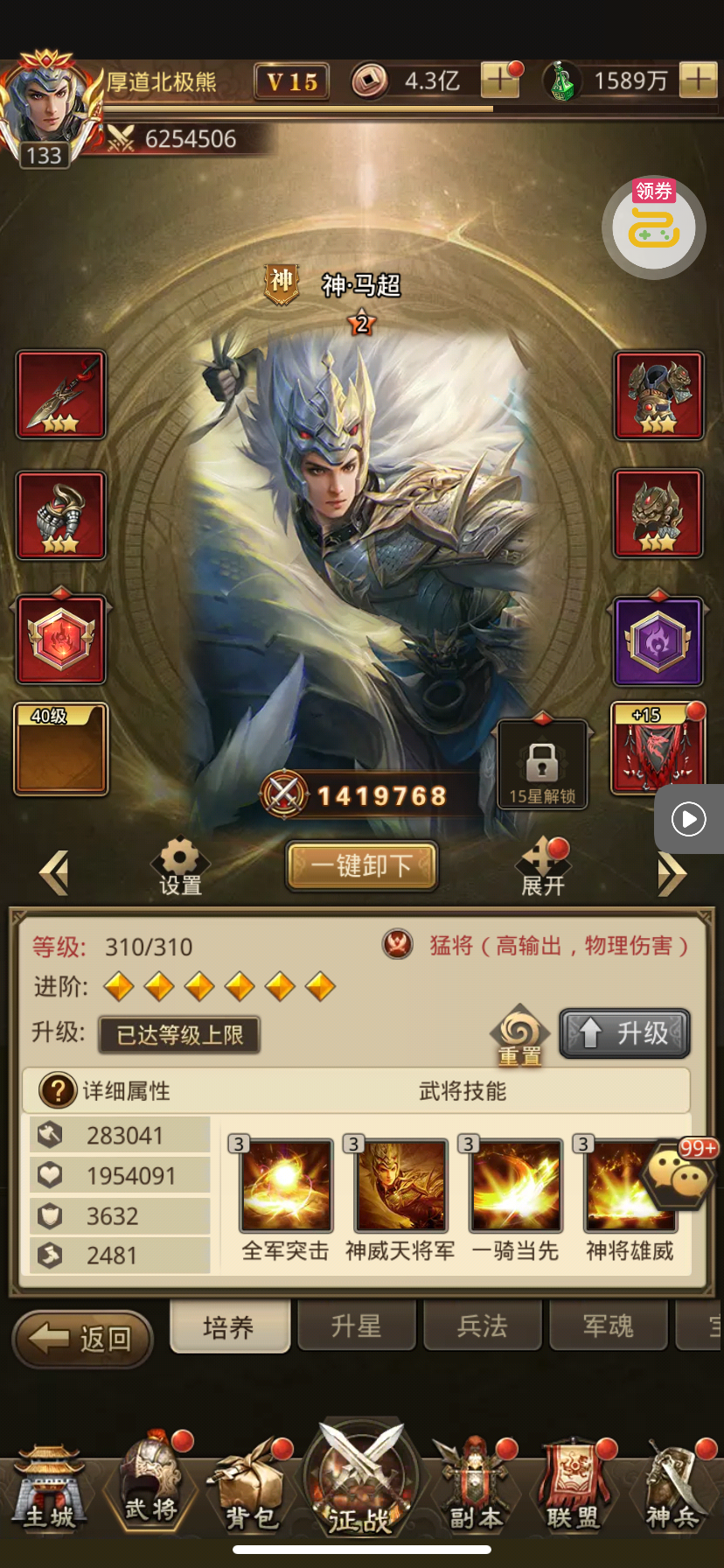This screenshot has width=724, height=1568.
Task: Tap the 神威天将军 skill thumbnail
Action: pos(400,1185)
